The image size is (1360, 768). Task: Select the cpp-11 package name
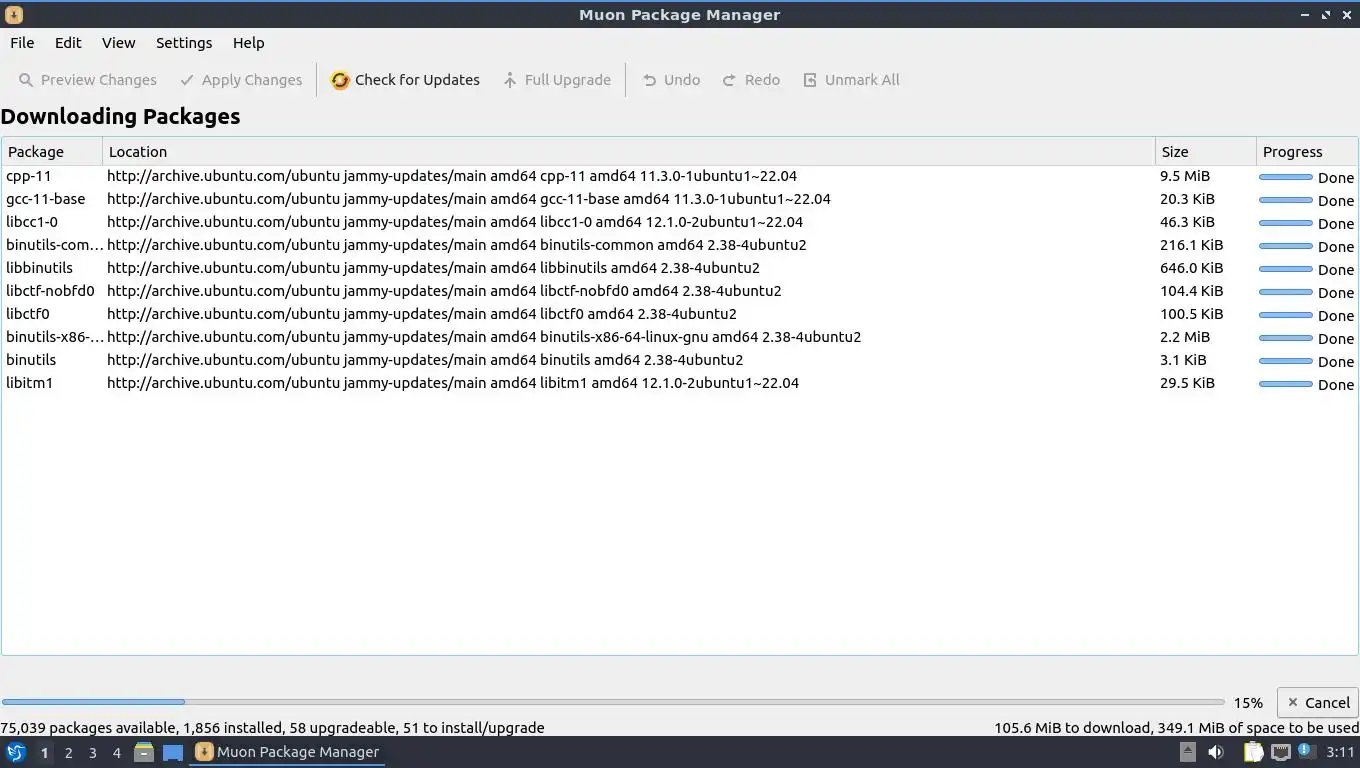tap(29, 176)
